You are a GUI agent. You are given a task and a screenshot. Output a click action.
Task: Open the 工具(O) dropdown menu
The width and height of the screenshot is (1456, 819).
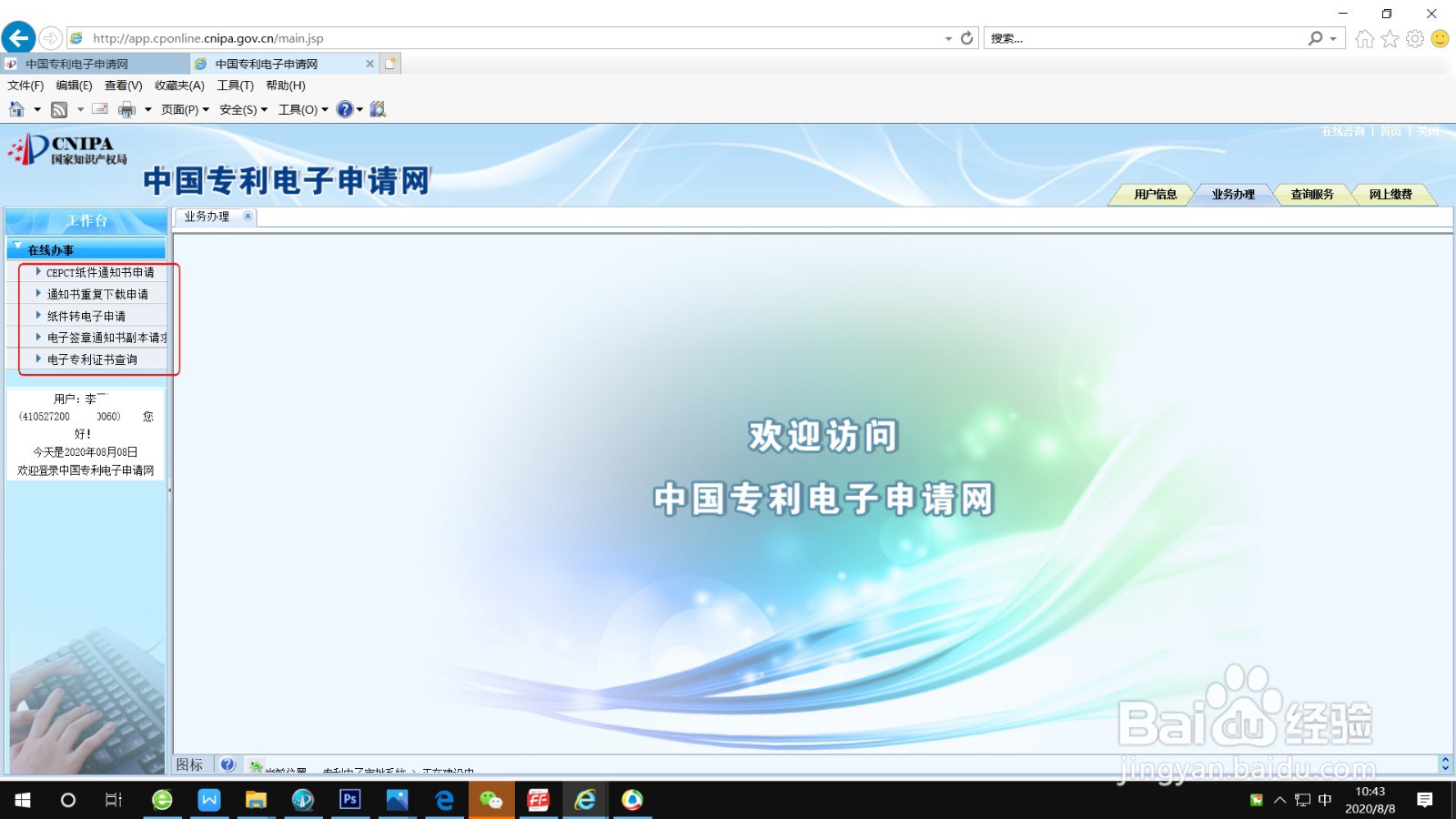tap(303, 109)
